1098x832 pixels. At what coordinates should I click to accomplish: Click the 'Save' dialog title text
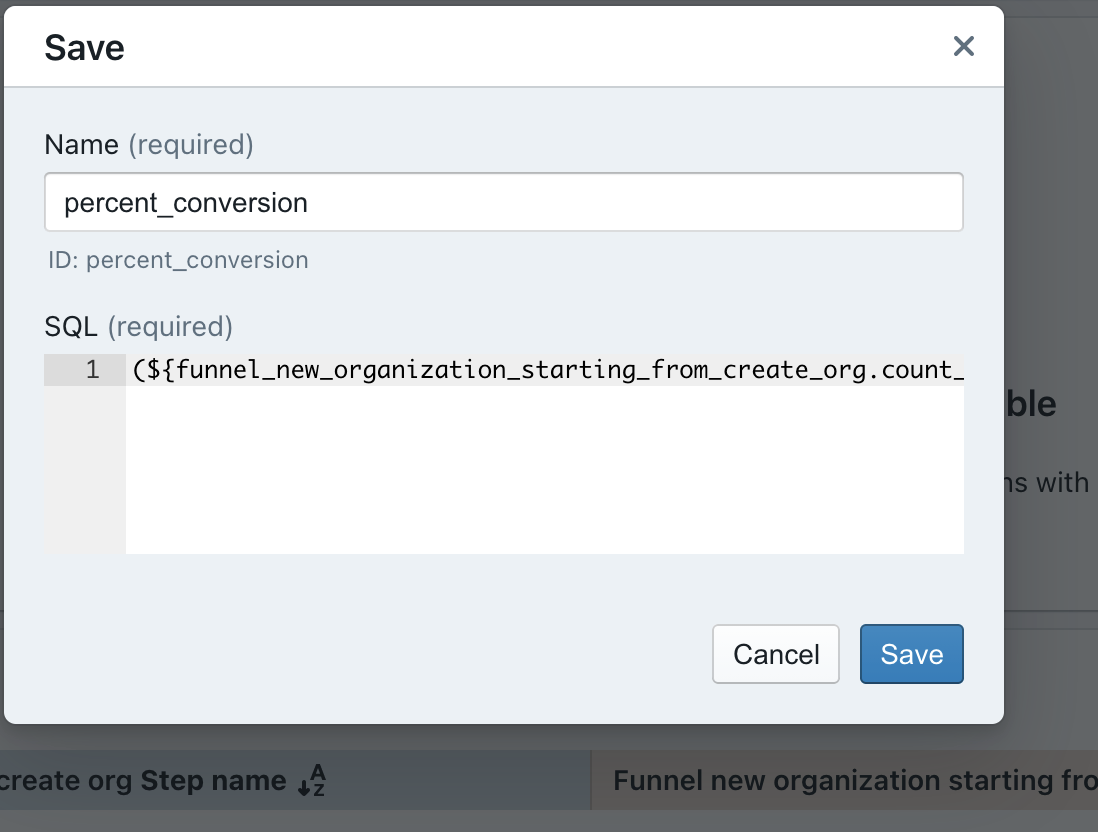(84, 46)
